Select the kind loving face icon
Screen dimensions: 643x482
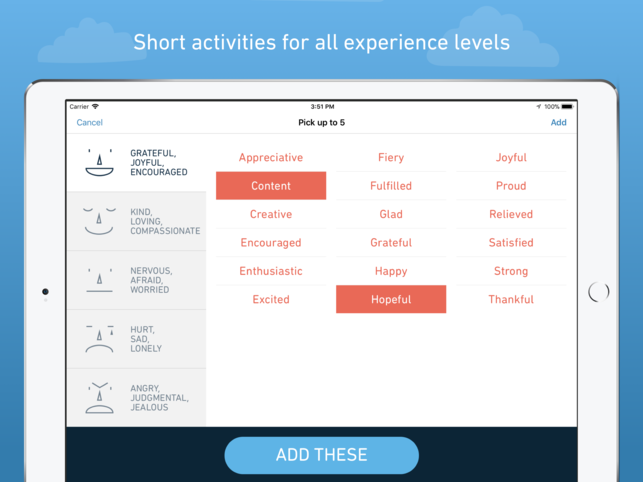[98, 221]
